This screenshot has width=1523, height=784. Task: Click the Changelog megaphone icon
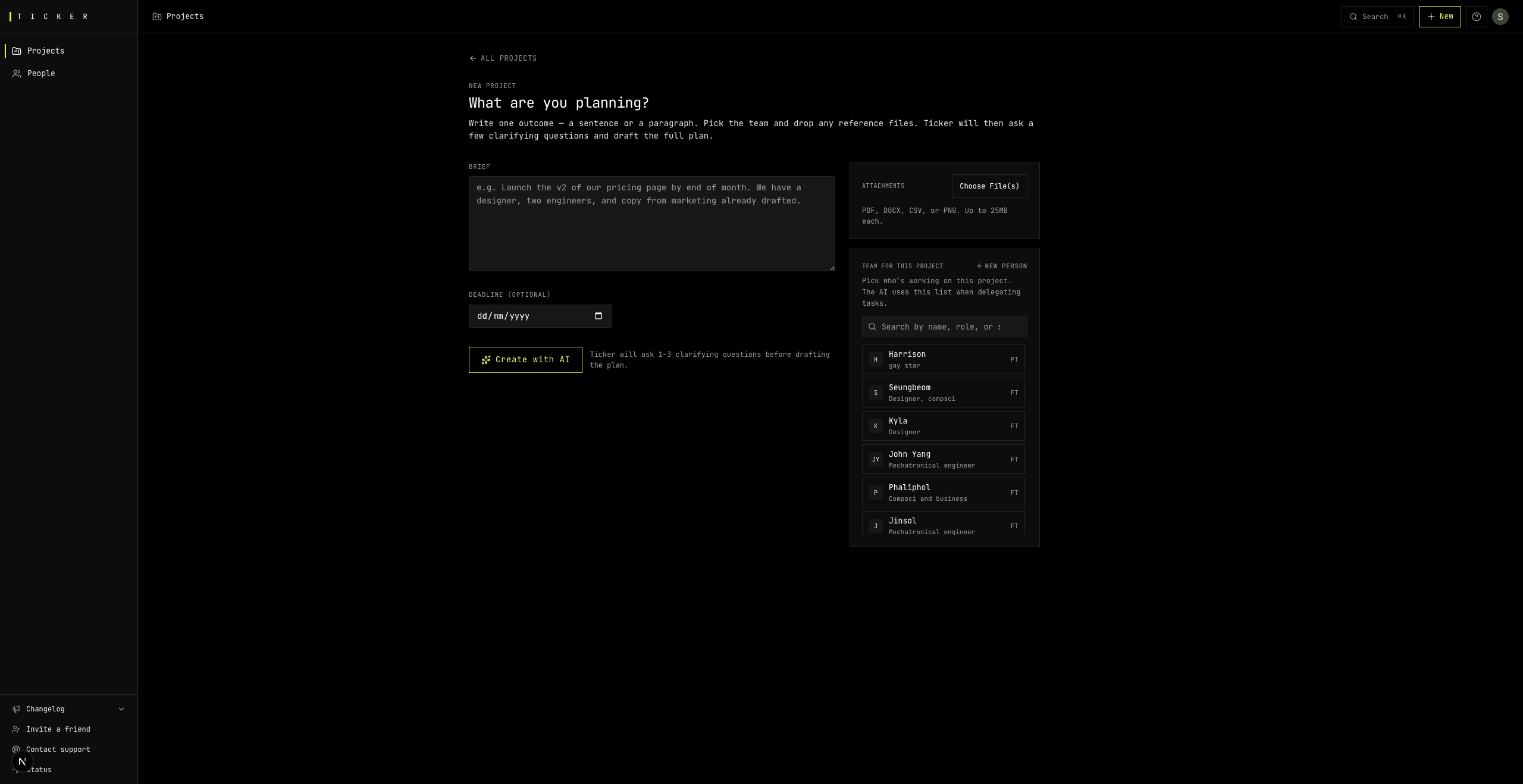16,709
